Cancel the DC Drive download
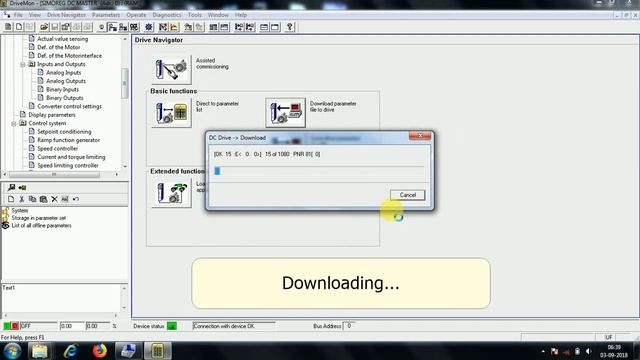Viewport: 640px width, 360px height. click(x=407, y=195)
